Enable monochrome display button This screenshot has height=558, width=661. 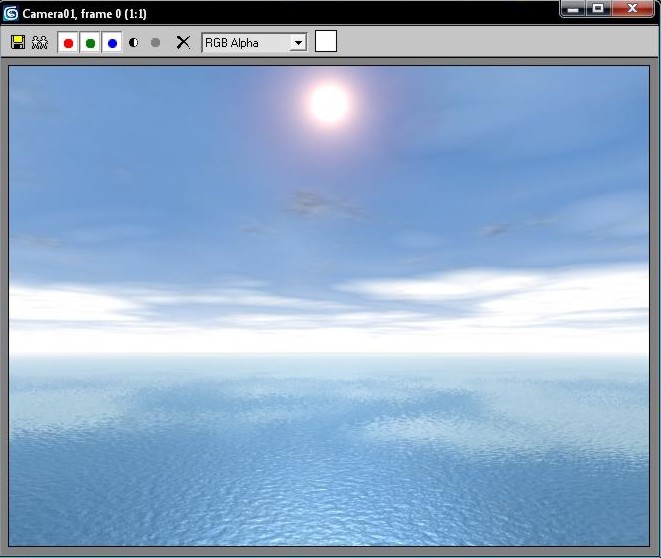click(156, 42)
